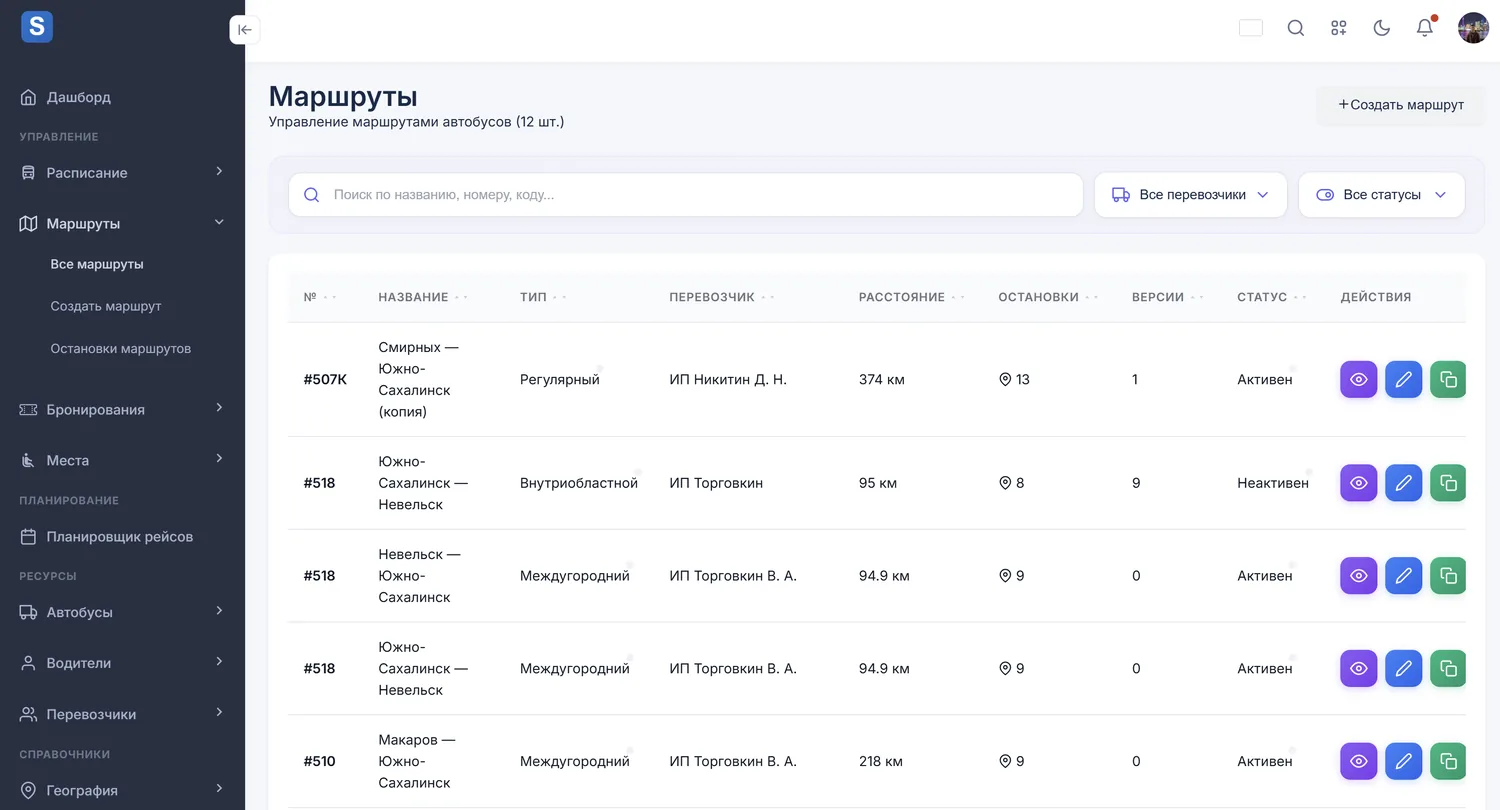Click carrier ИП Никитин Д. Н.

tap(728, 379)
